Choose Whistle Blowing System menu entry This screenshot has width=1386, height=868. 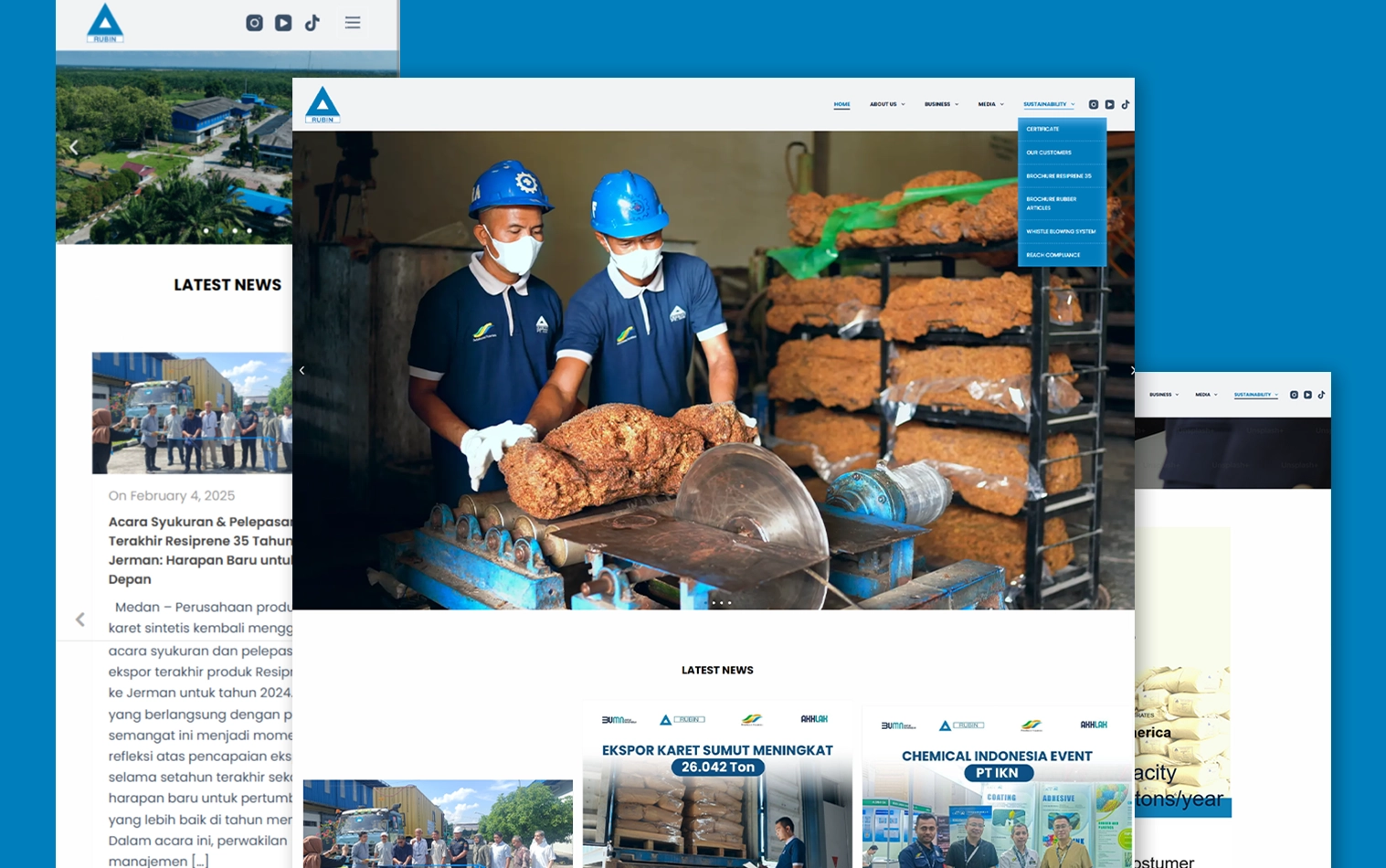1060,231
